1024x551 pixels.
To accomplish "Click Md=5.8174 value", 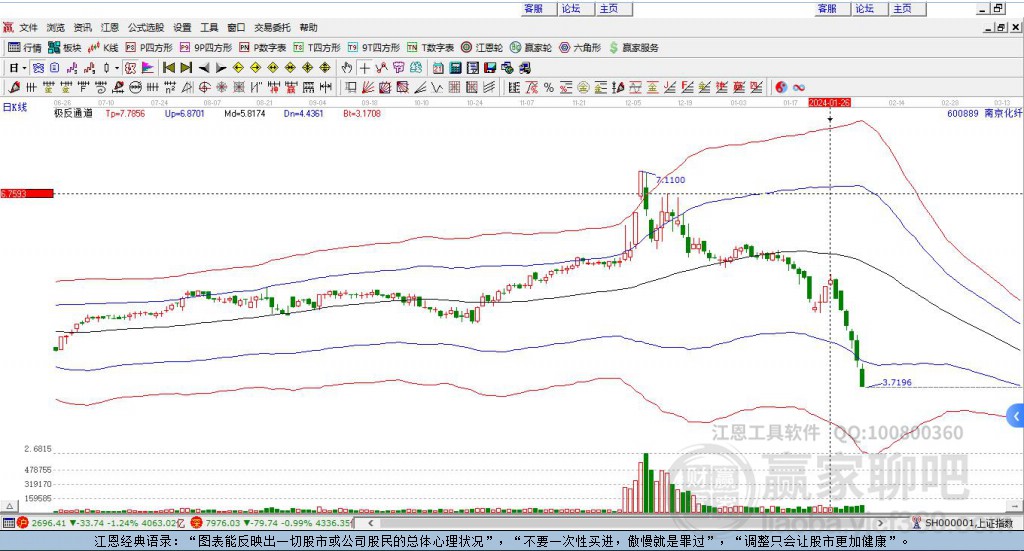I will click(x=245, y=114).
